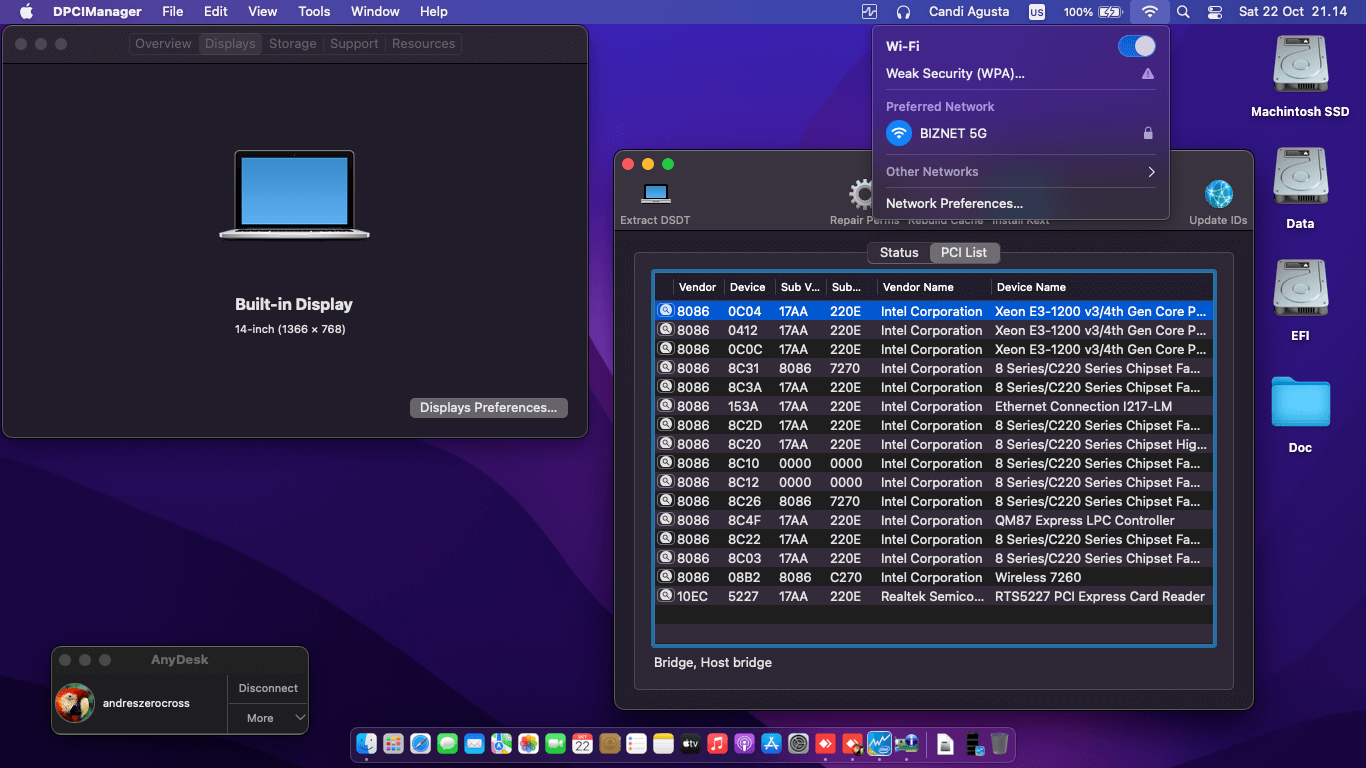This screenshot has height=768, width=1366.
Task: Click the Control Center icon in the menu bar
Action: click(1215, 12)
